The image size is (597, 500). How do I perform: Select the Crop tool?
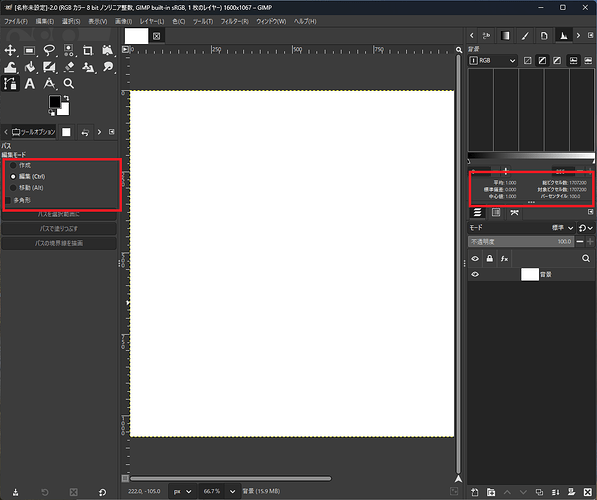click(88, 50)
